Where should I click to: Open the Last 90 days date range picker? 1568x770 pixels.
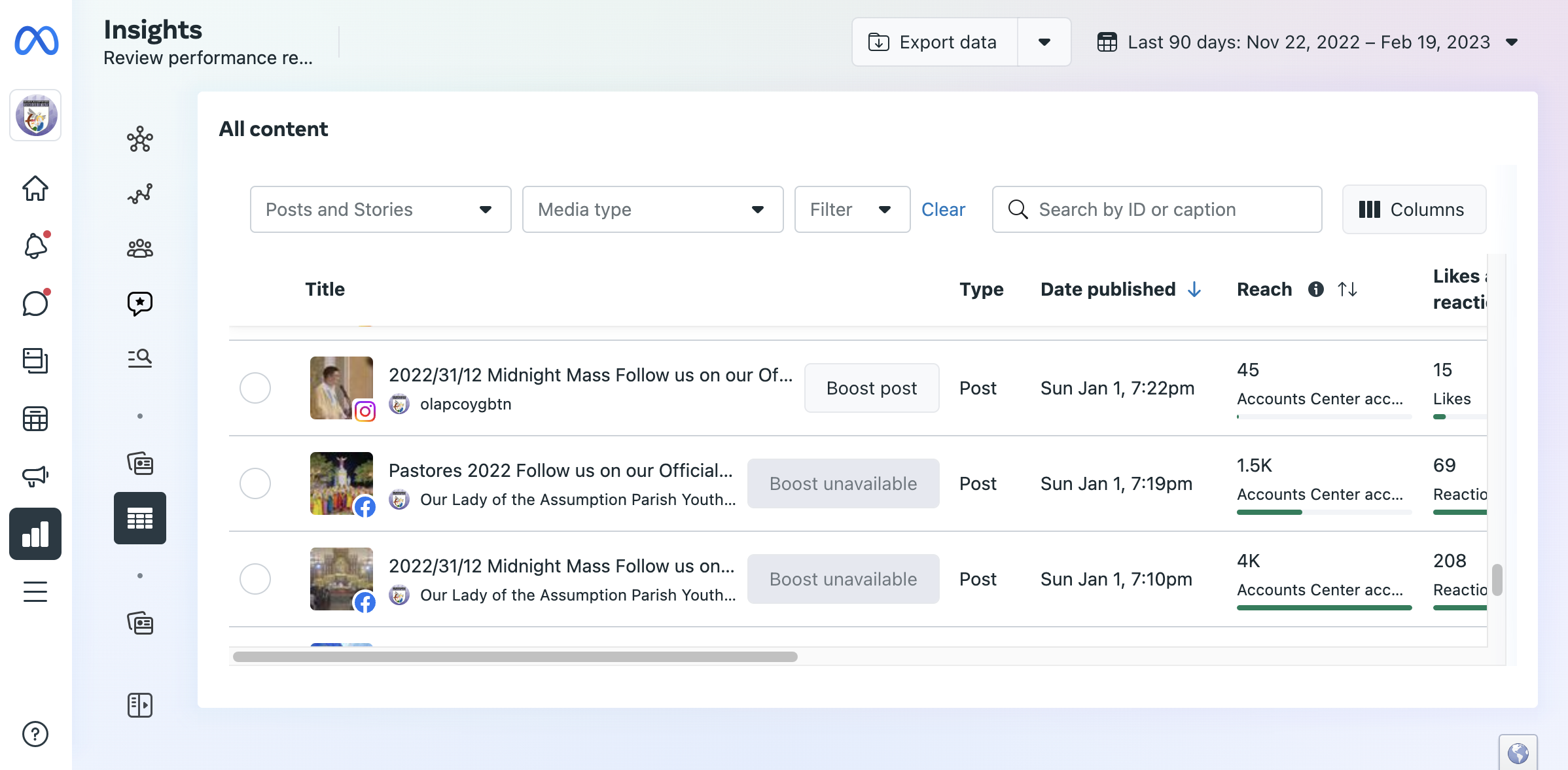click(x=1308, y=43)
